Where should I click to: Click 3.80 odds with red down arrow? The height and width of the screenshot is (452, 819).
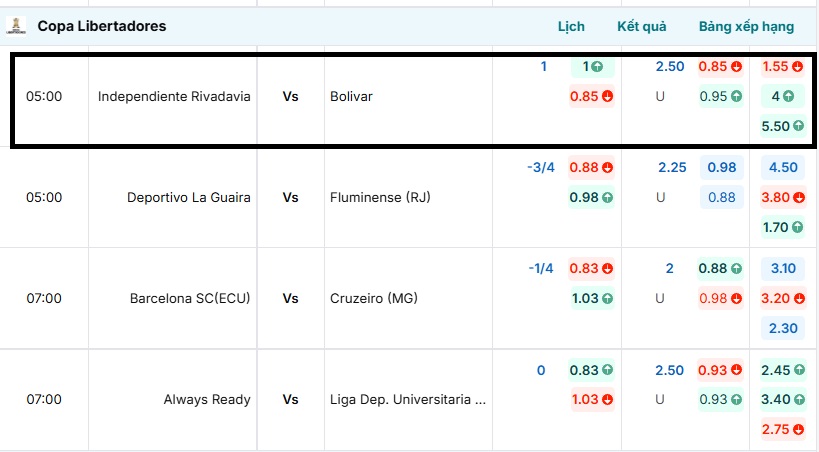pyautogui.click(x=781, y=197)
